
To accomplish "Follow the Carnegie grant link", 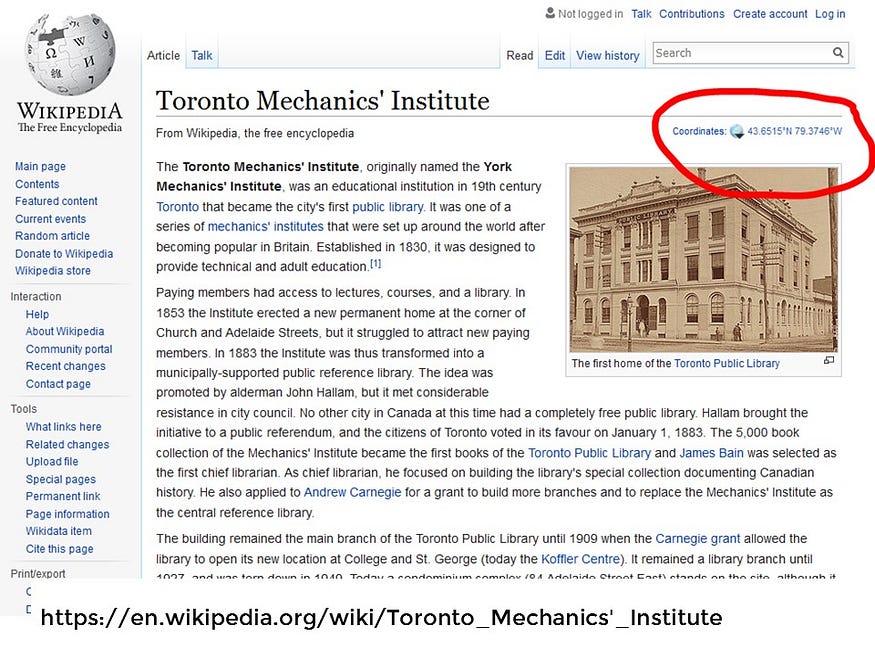I will tap(698, 539).
